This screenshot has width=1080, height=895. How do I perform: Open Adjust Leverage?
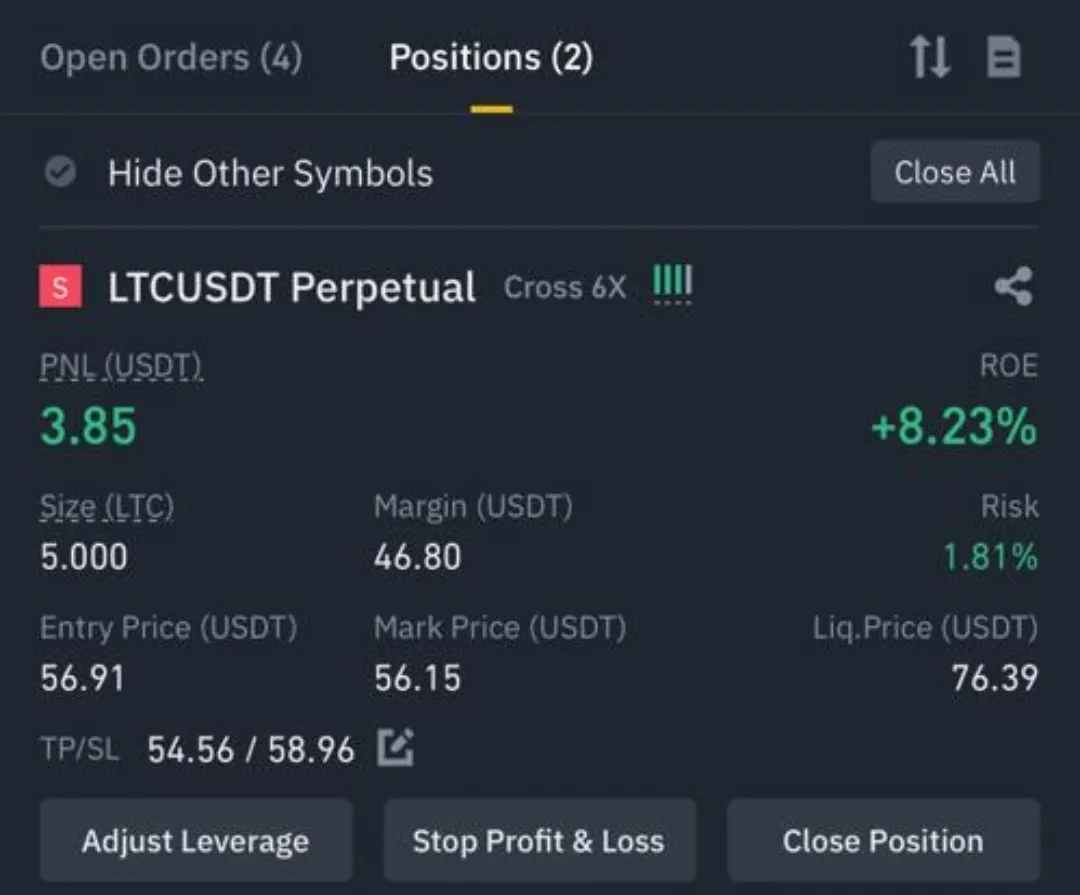pyautogui.click(x=196, y=841)
